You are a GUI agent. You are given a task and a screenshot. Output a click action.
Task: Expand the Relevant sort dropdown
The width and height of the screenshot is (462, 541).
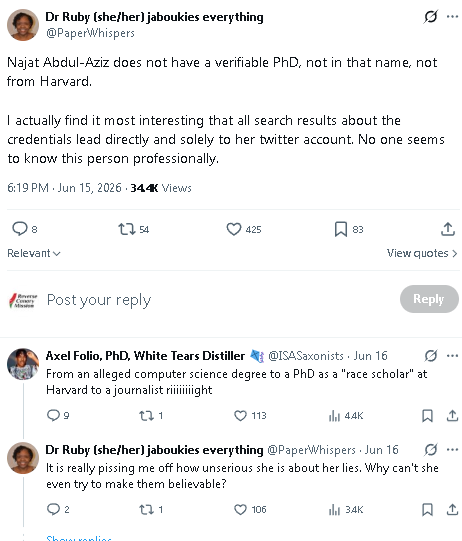coord(34,253)
